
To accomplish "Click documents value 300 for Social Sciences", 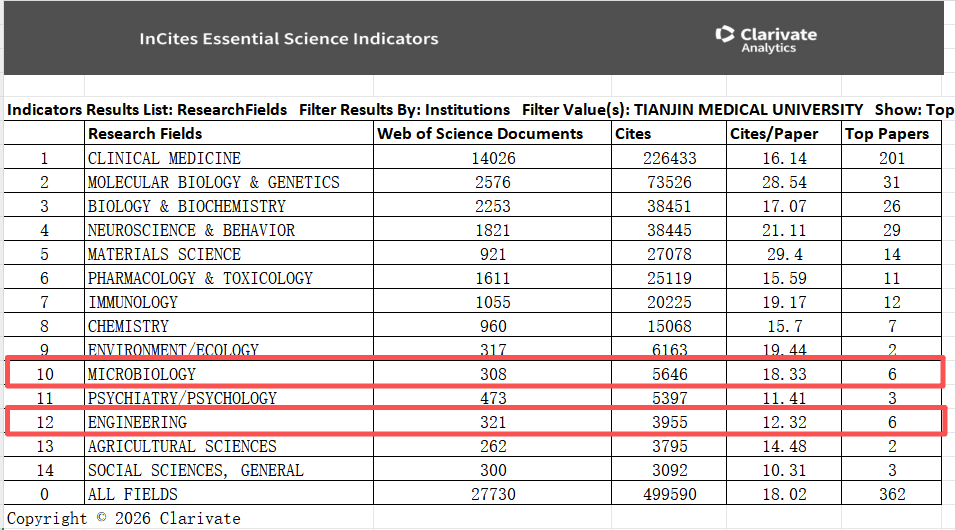I will click(493, 470).
